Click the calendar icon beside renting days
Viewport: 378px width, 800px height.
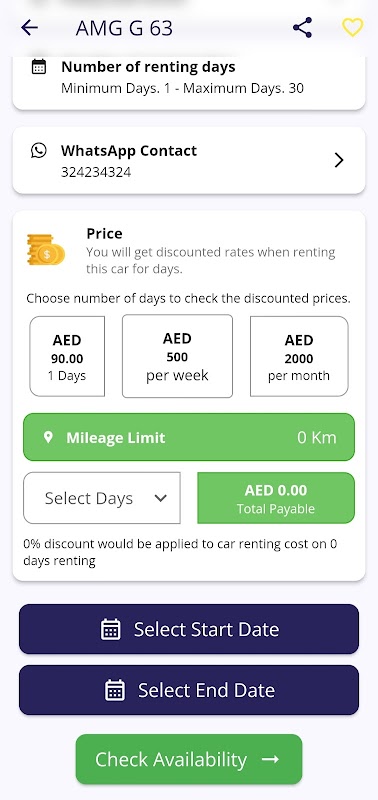(39, 67)
